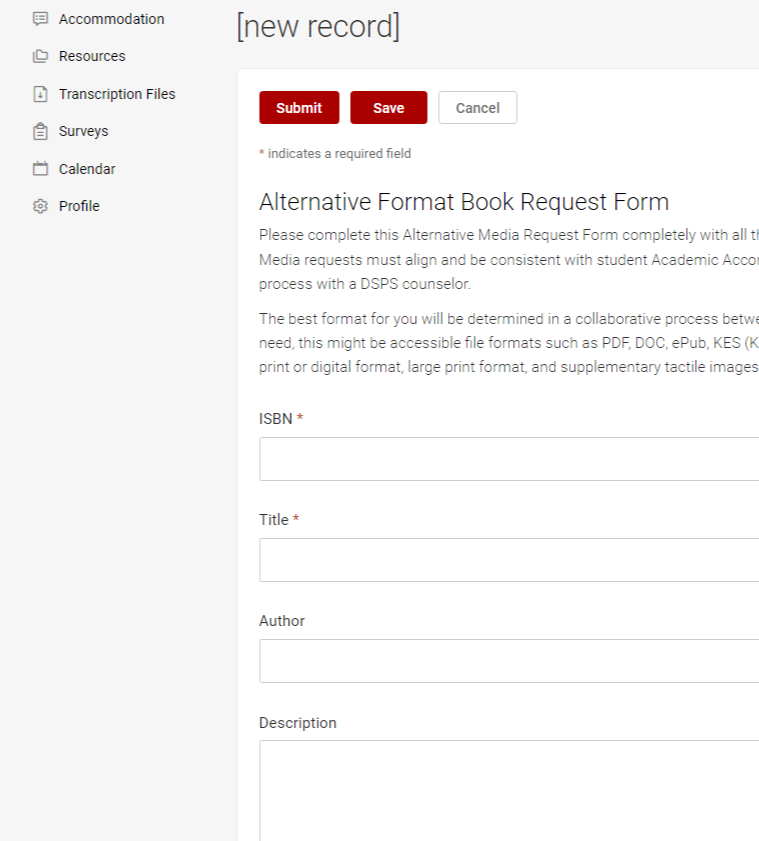Cancel the new record
Viewport: 759px width, 841px height.
pyautogui.click(x=478, y=108)
